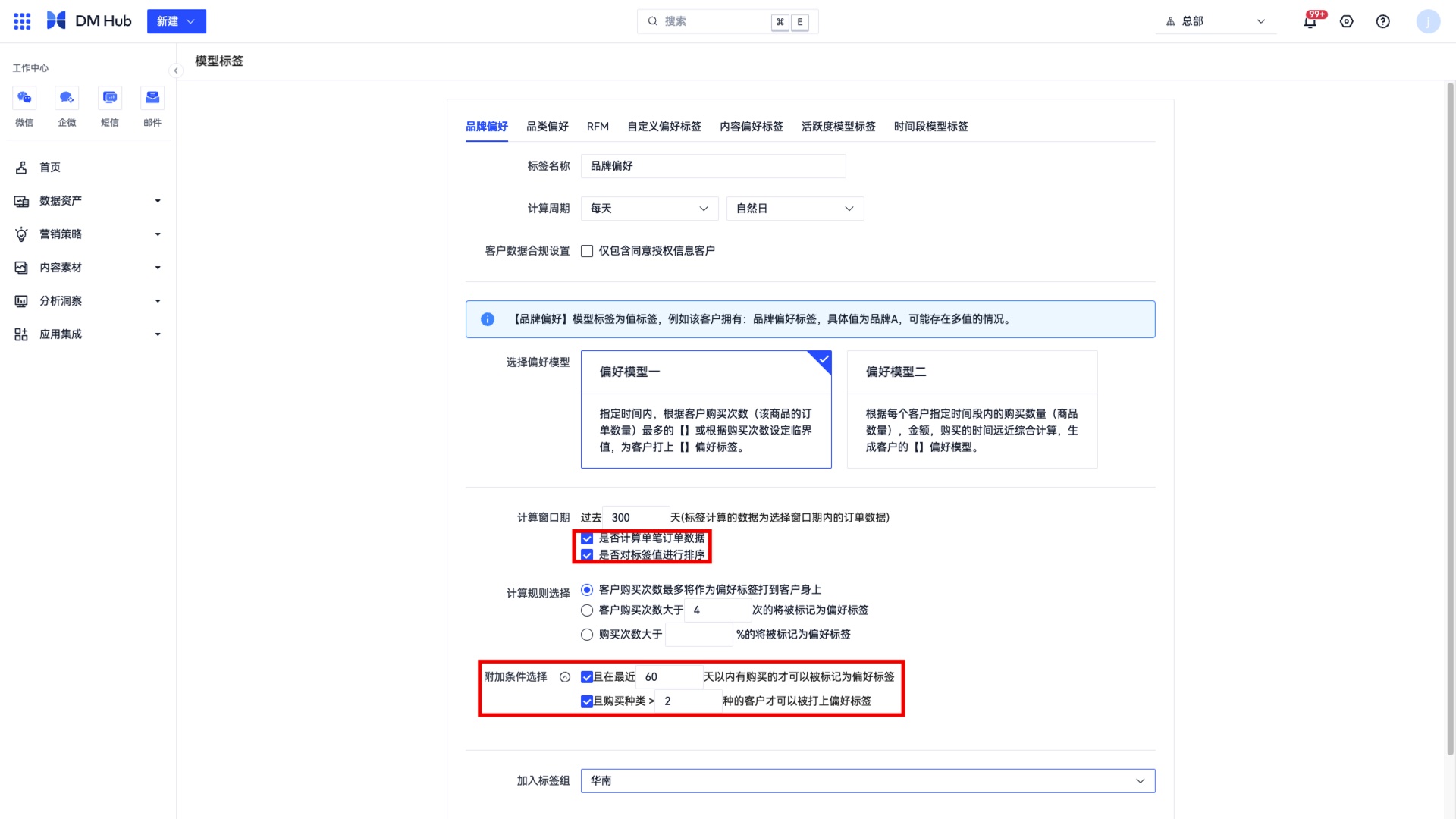Switch to 活跃度模型标签 tab

(839, 127)
